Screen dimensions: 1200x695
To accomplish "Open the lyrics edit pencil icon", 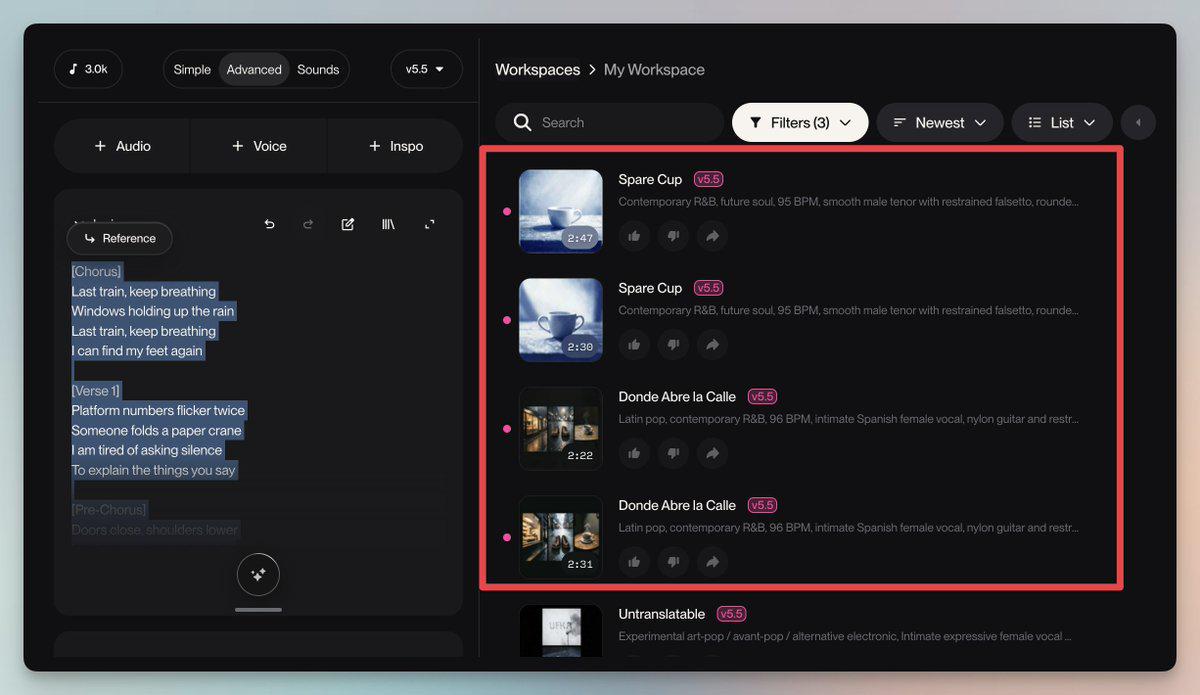I will point(348,225).
